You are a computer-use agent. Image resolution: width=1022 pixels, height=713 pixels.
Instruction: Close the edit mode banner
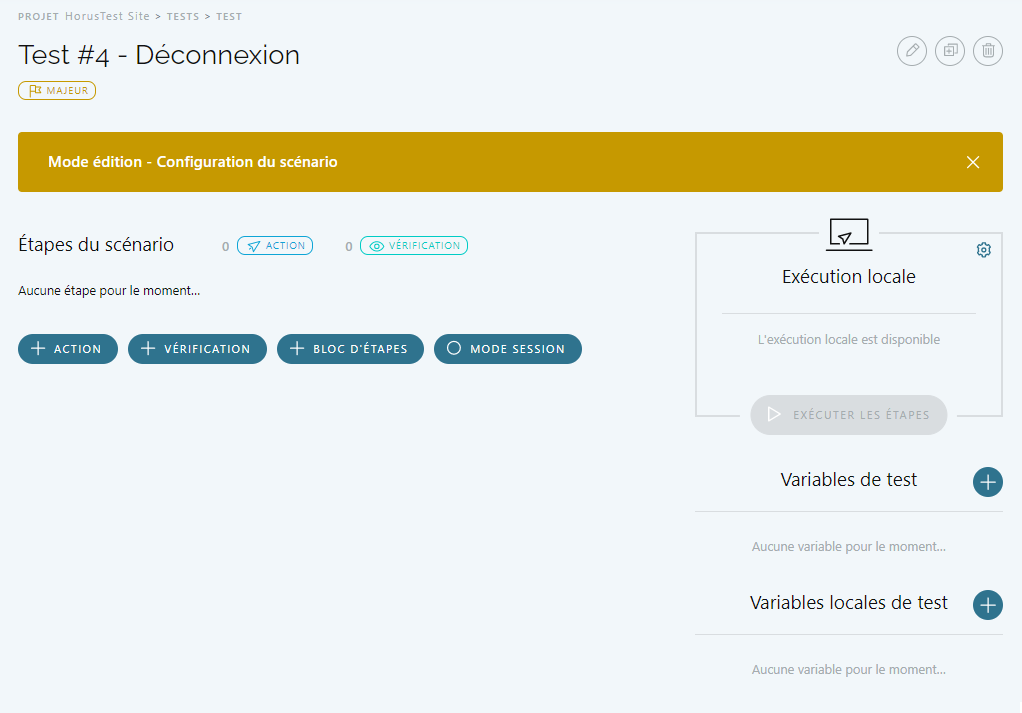[972, 162]
